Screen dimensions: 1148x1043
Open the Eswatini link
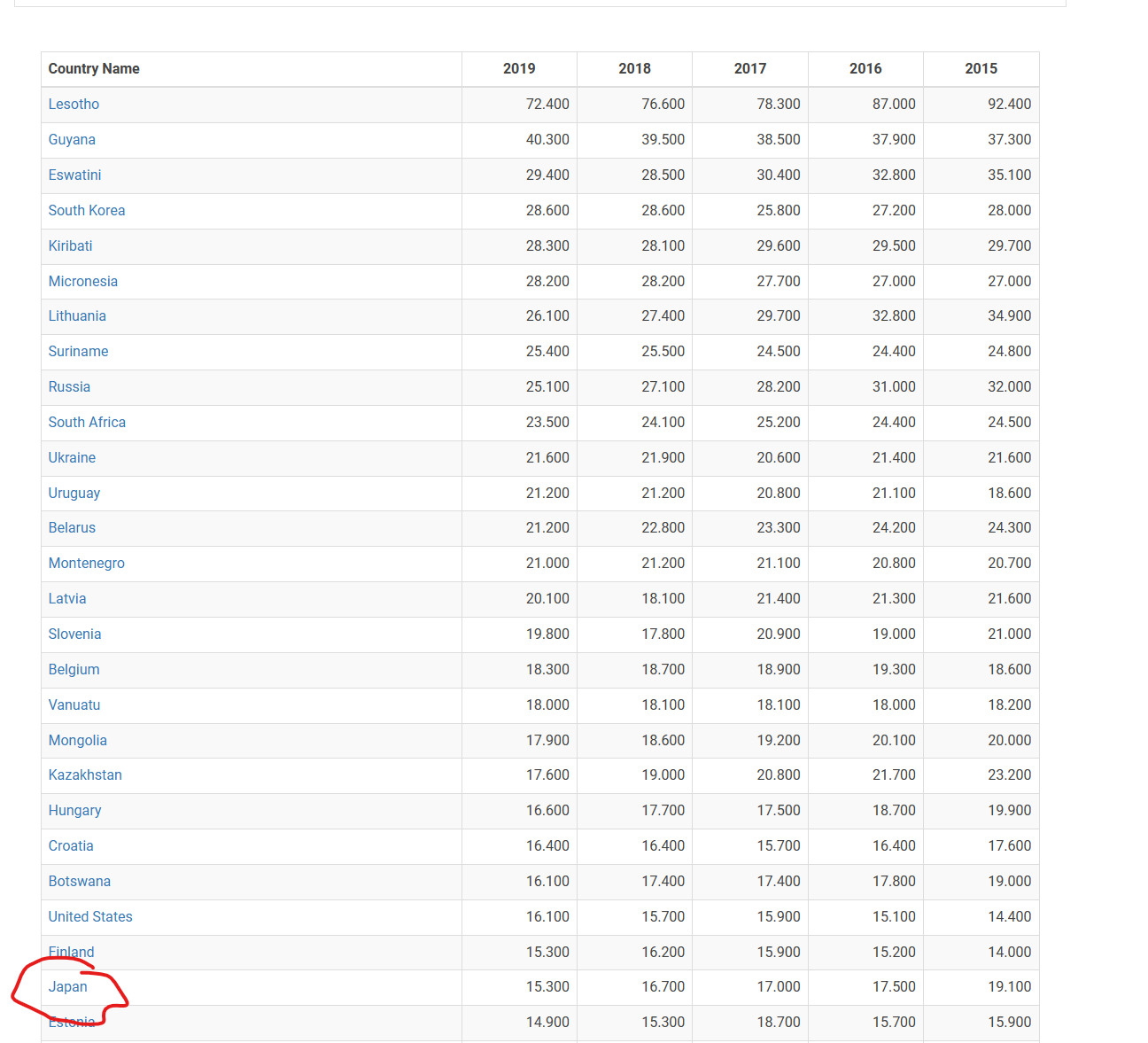[x=74, y=175]
